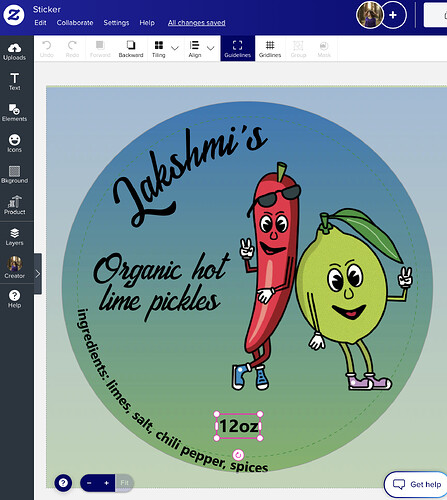Send selection Backward
The image size is (447, 500).
pyautogui.click(x=131, y=49)
